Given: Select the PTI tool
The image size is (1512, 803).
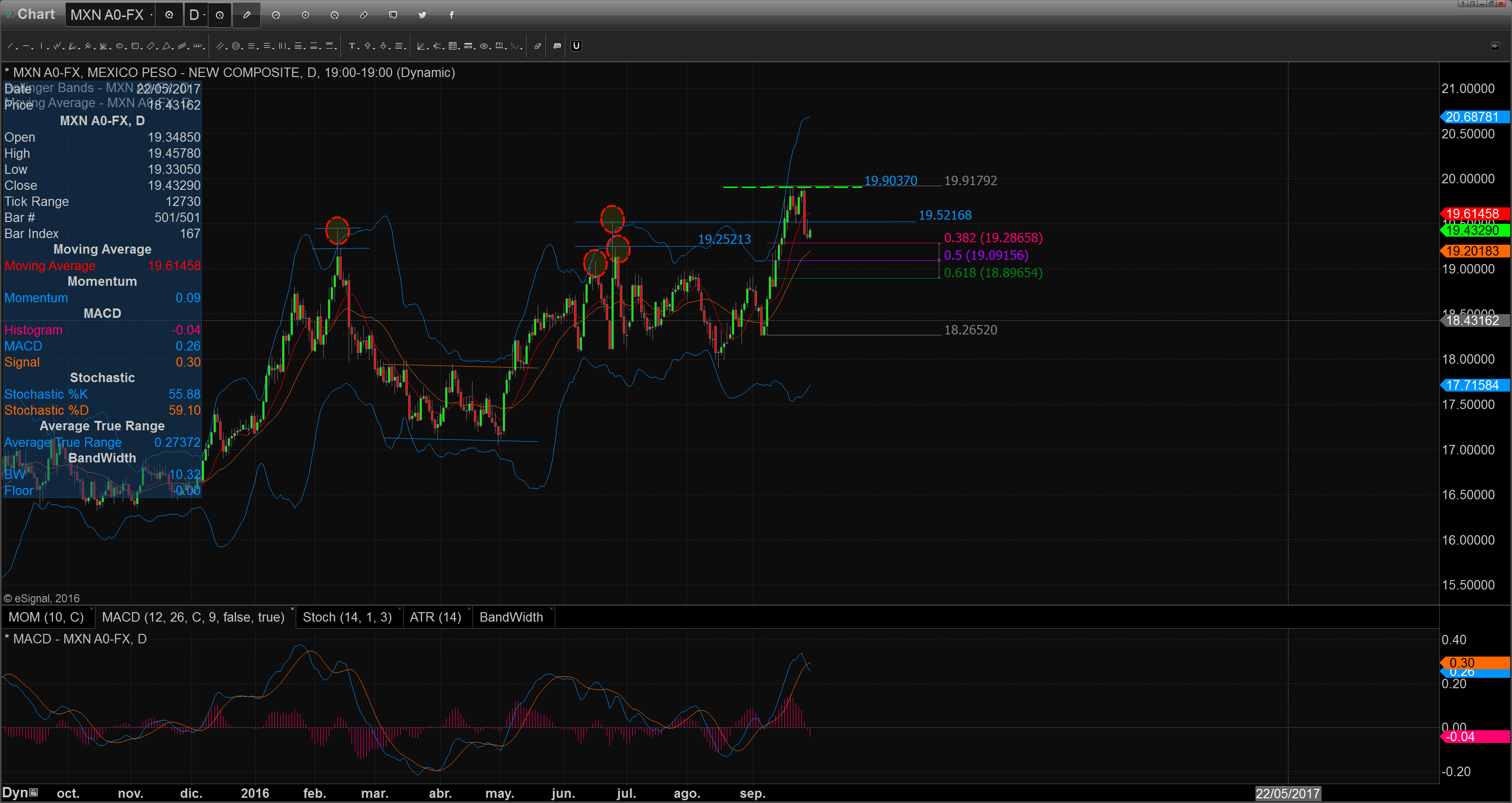Looking at the screenshot, I should point(499,46).
